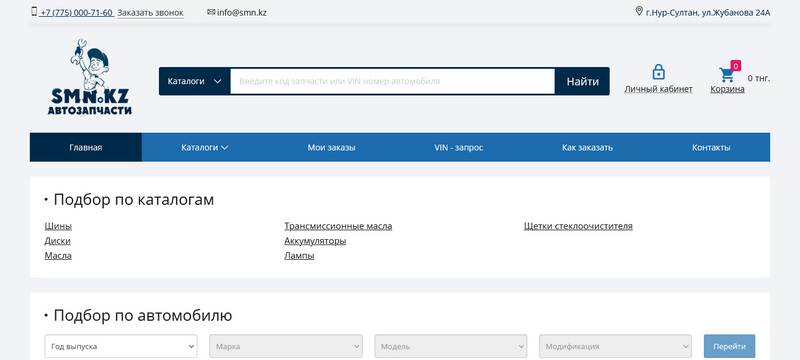Click the envelope icon beside info@smn.kz
The width and height of the screenshot is (800, 360).
211,12
